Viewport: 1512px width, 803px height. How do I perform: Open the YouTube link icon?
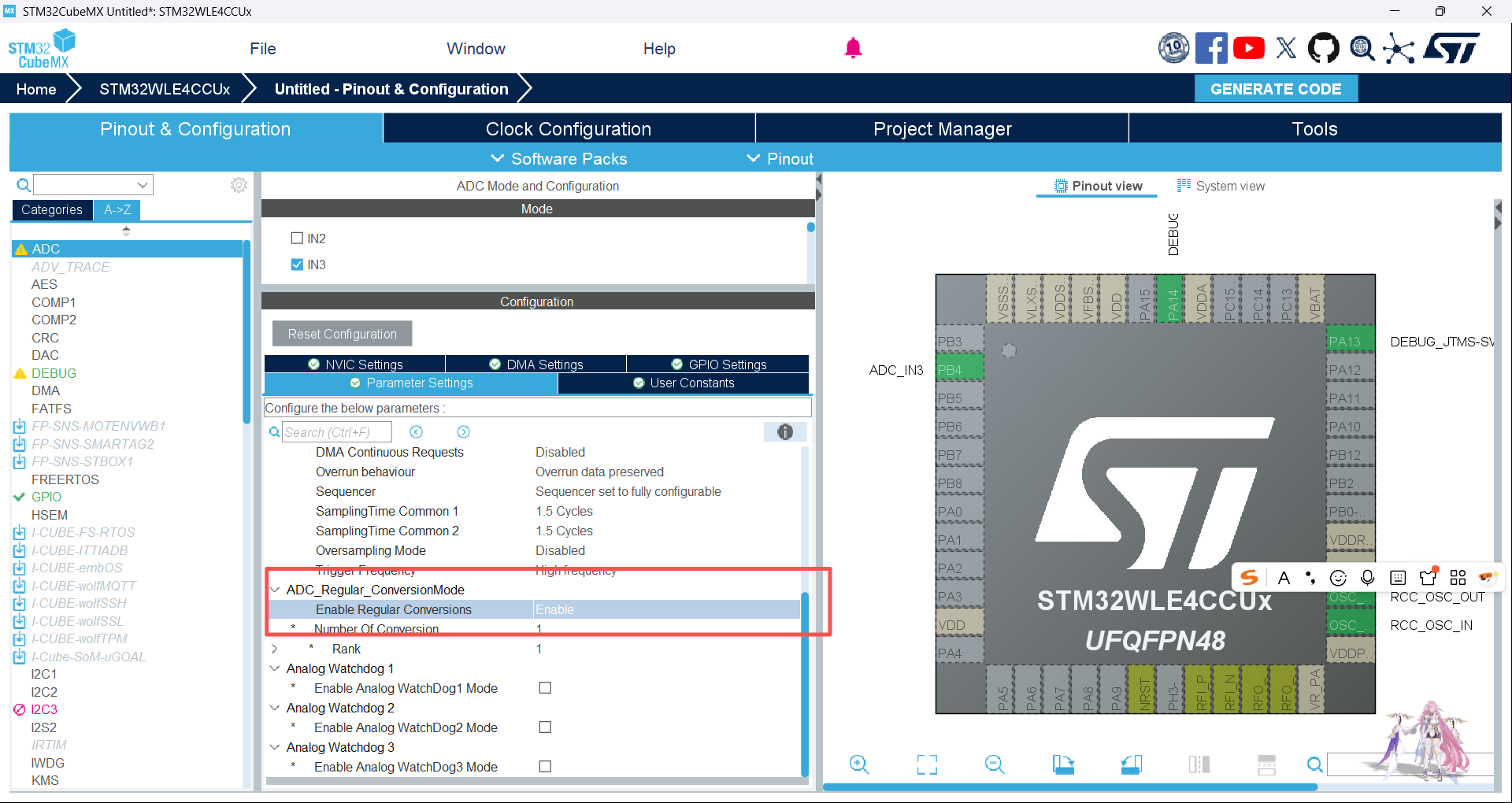click(x=1248, y=48)
